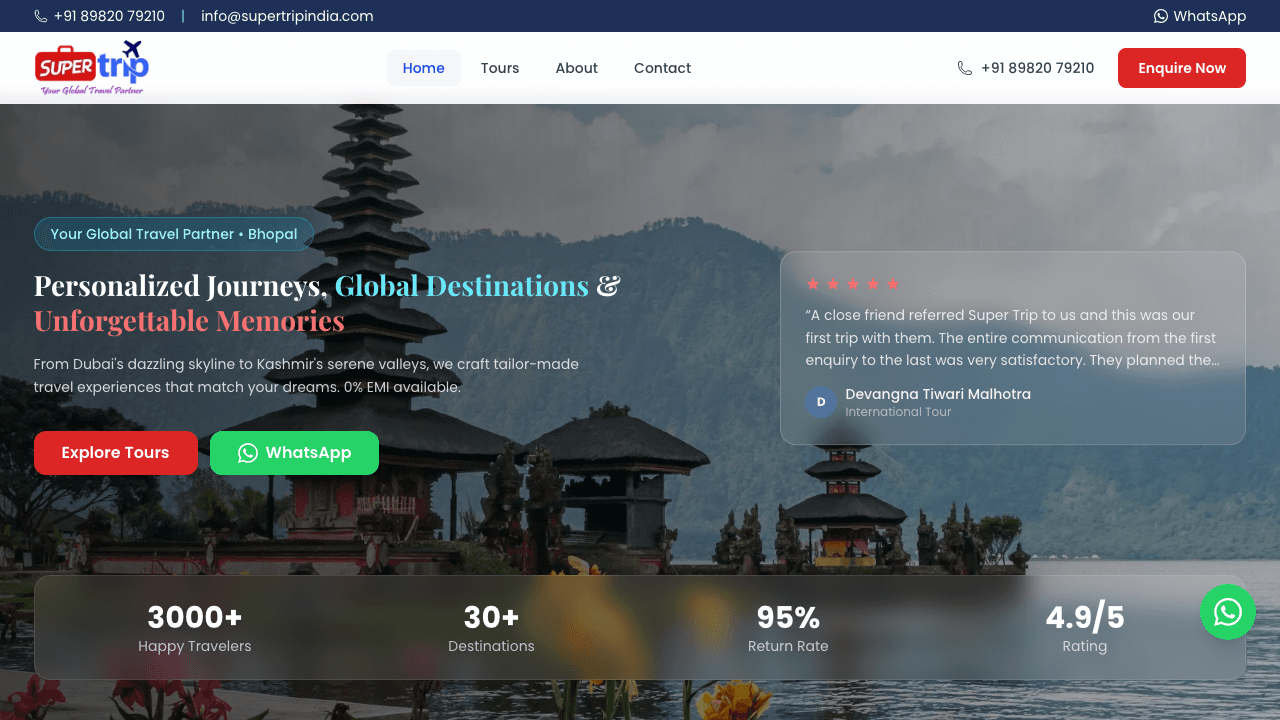Screen dimensions: 1280x720
Task: Click the info@supertripindia.com email link
Action: tap(287, 16)
